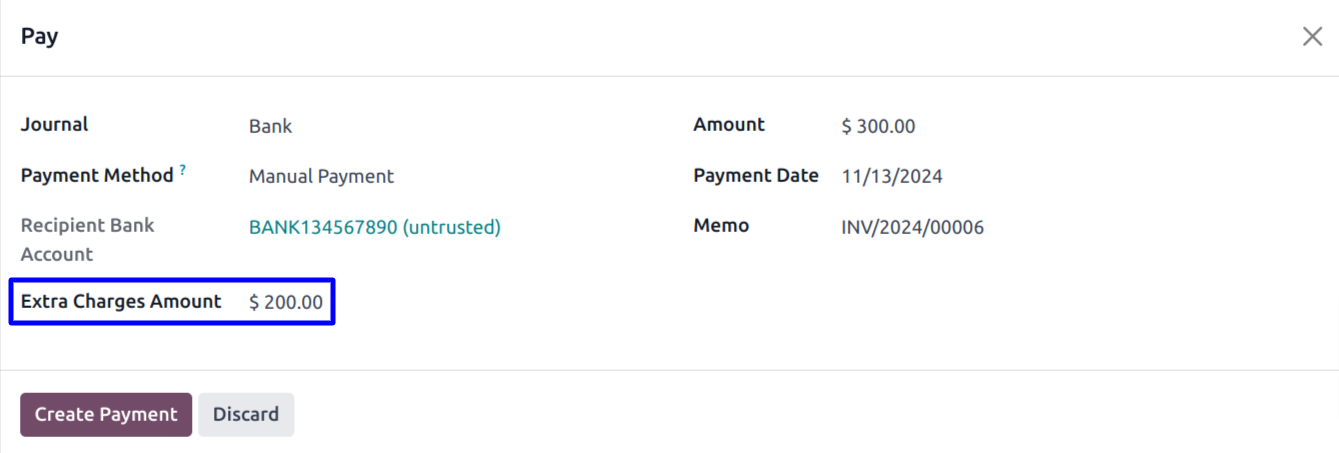Click the (untrusted) text in bank account

451,228
